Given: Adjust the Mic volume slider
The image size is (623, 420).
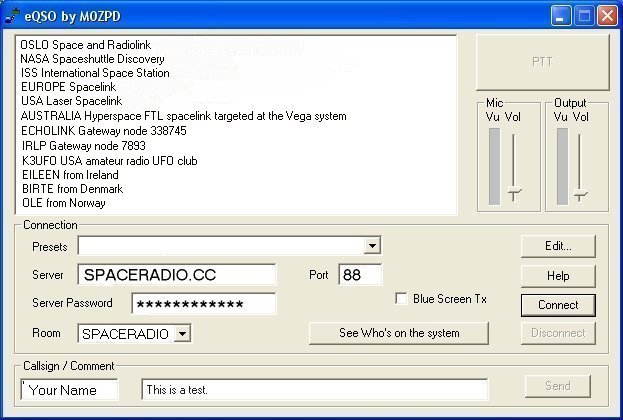Looking at the screenshot, I should click(514, 193).
